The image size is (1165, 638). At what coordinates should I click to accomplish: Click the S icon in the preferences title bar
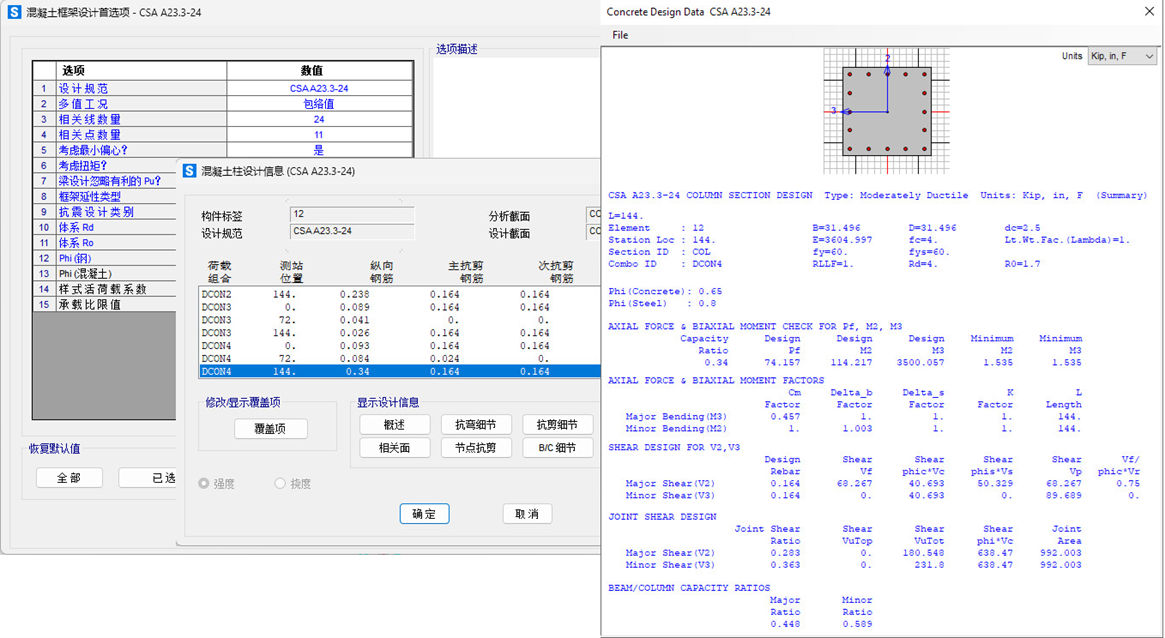[14, 12]
